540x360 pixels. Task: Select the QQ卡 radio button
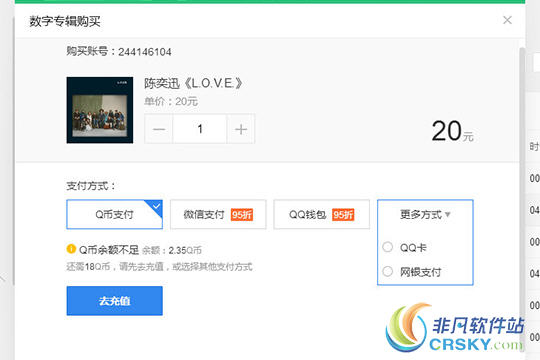coord(388,247)
